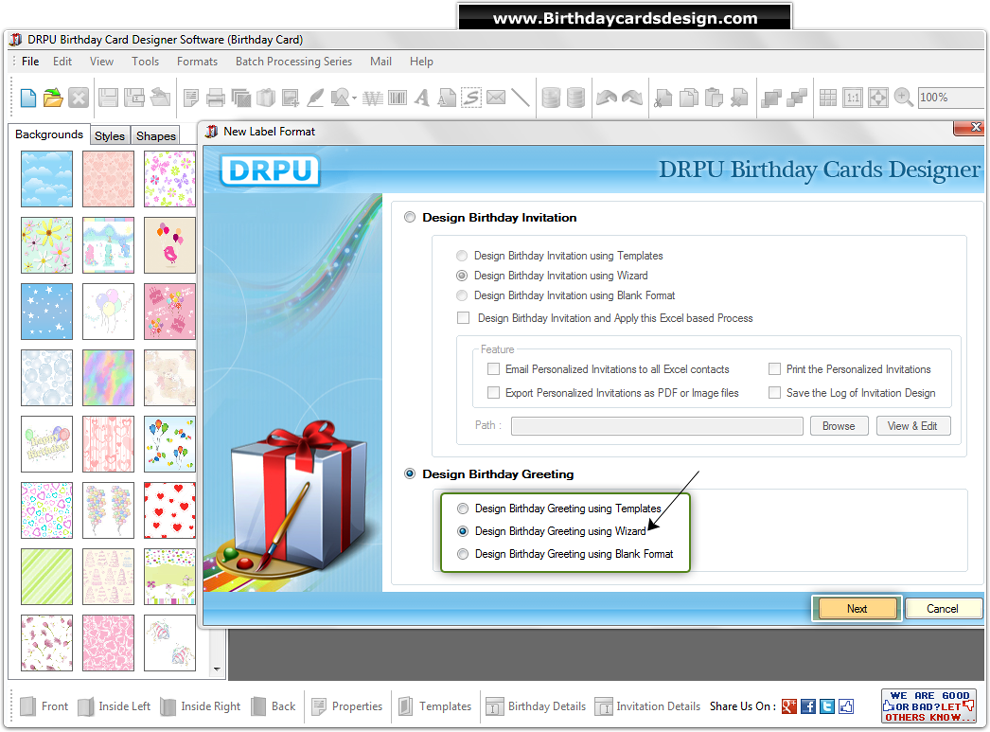990x732 pixels.
Task: Open the File menu
Action: click(x=30, y=61)
